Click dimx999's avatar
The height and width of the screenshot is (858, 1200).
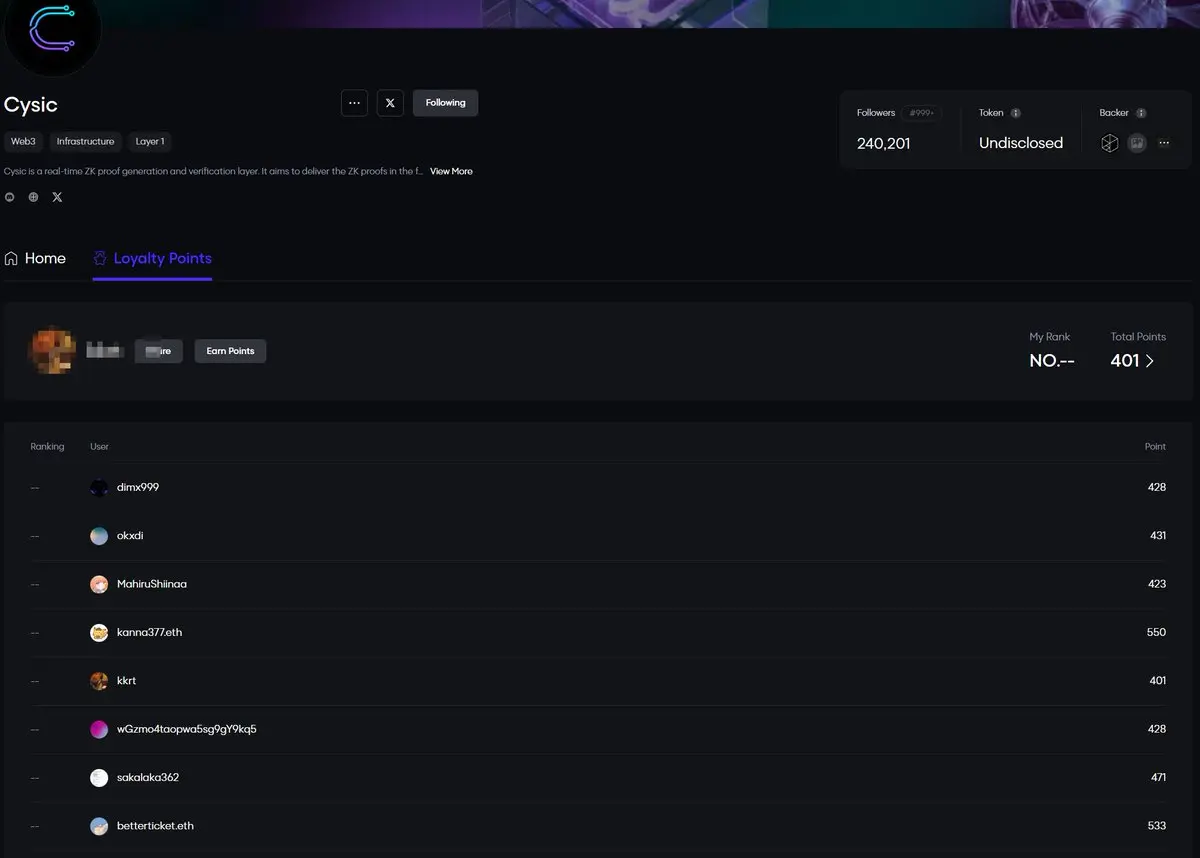99,488
